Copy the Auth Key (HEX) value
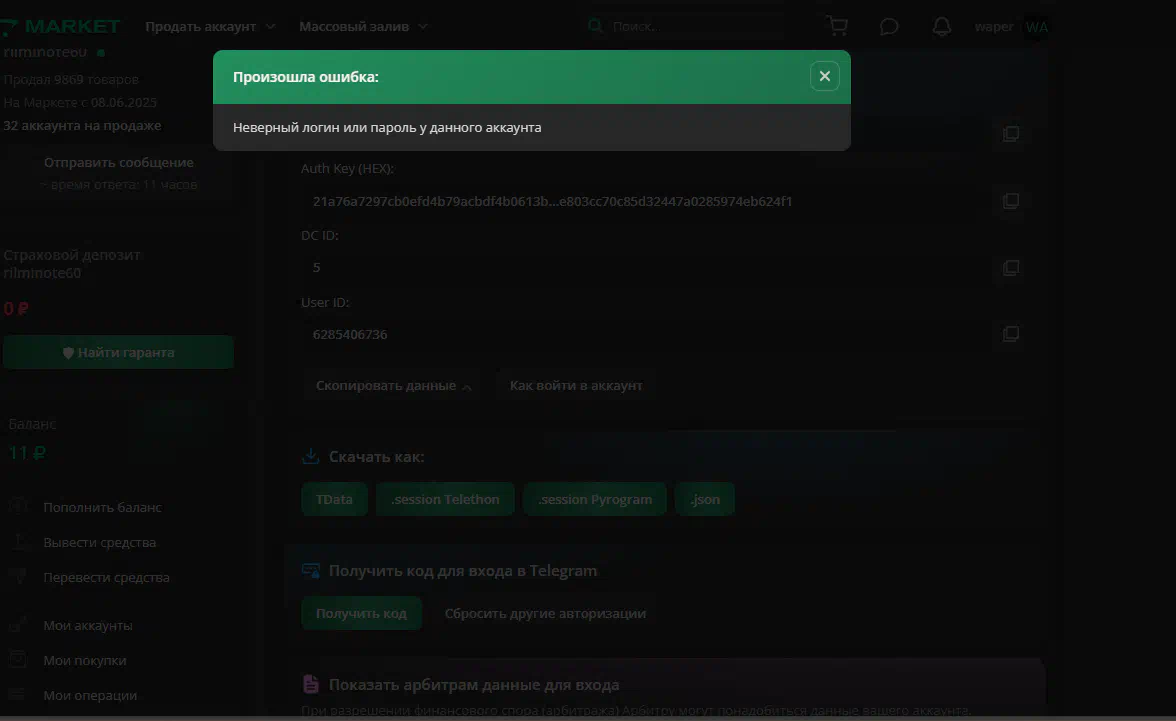The image size is (1176, 721). tap(1011, 201)
